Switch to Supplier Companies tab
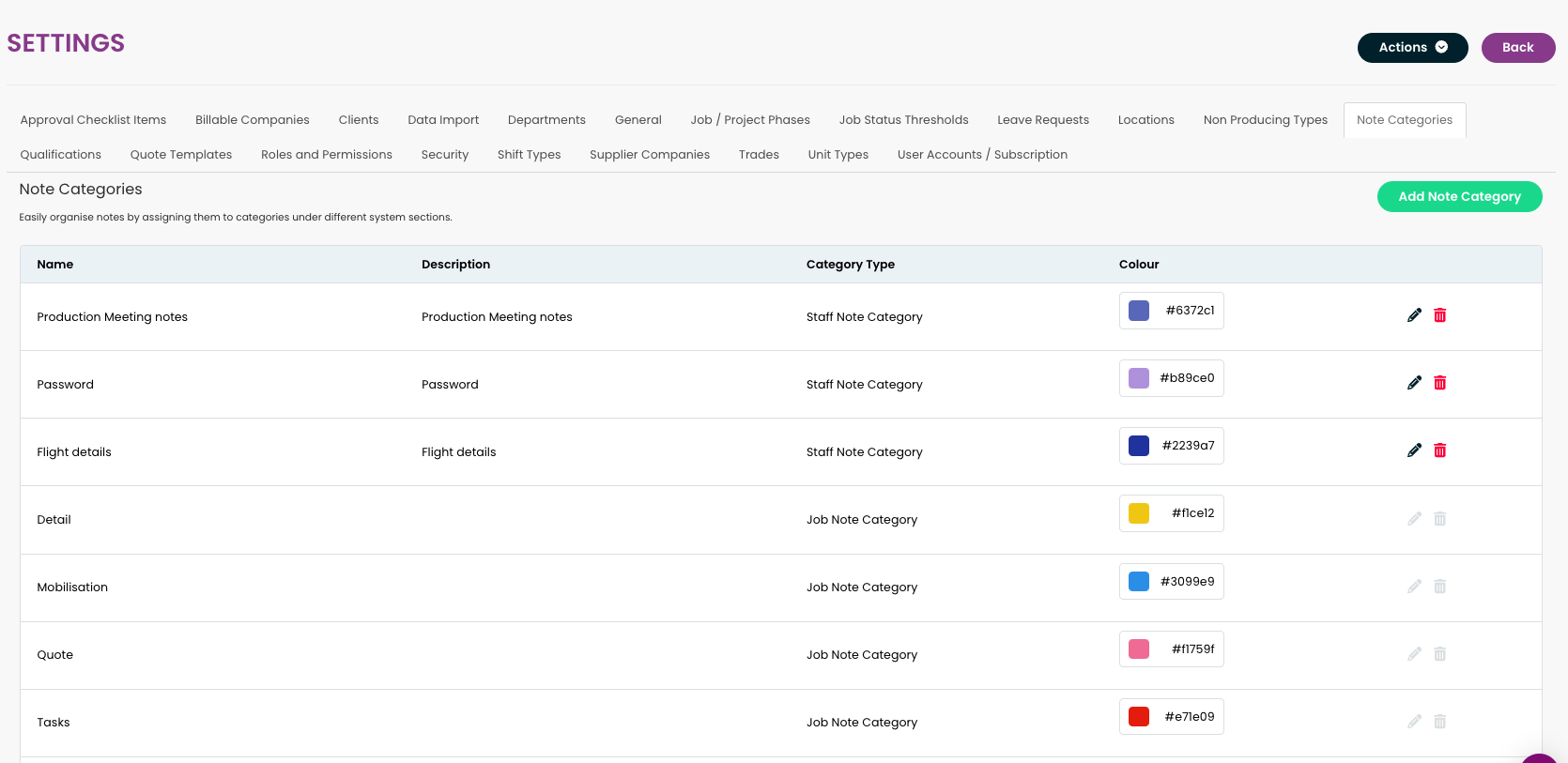1568x763 pixels. [x=650, y=155]
